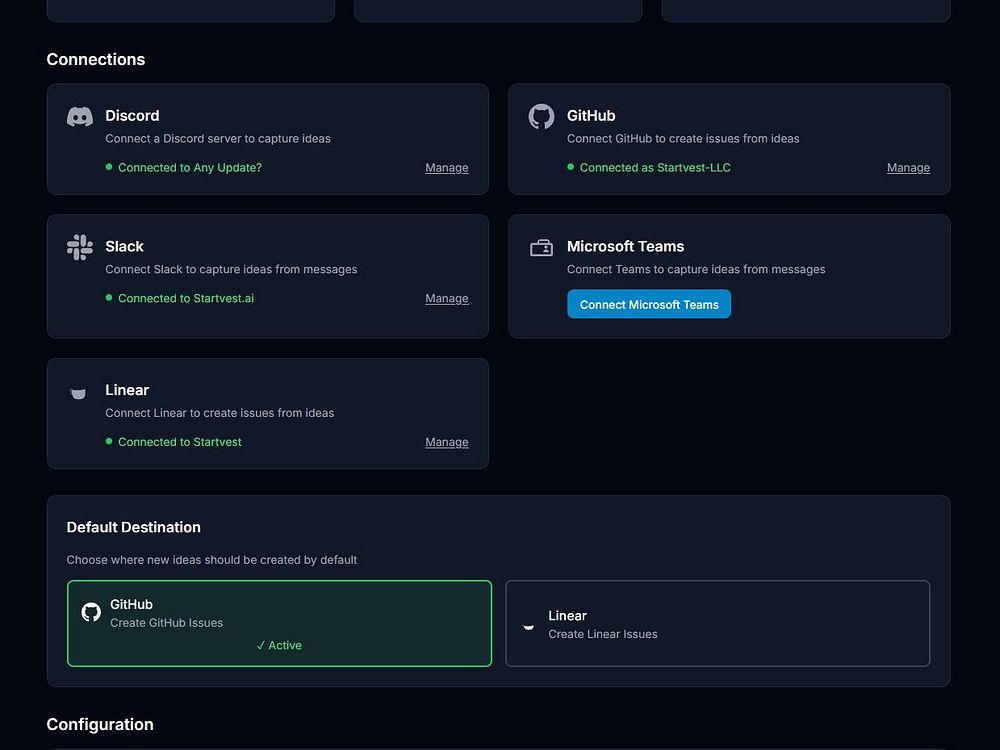Image resolution: width=1000 pixels, height=750 pixels.
Task: Select GitHub as default destination
Action: click(279, 622)
